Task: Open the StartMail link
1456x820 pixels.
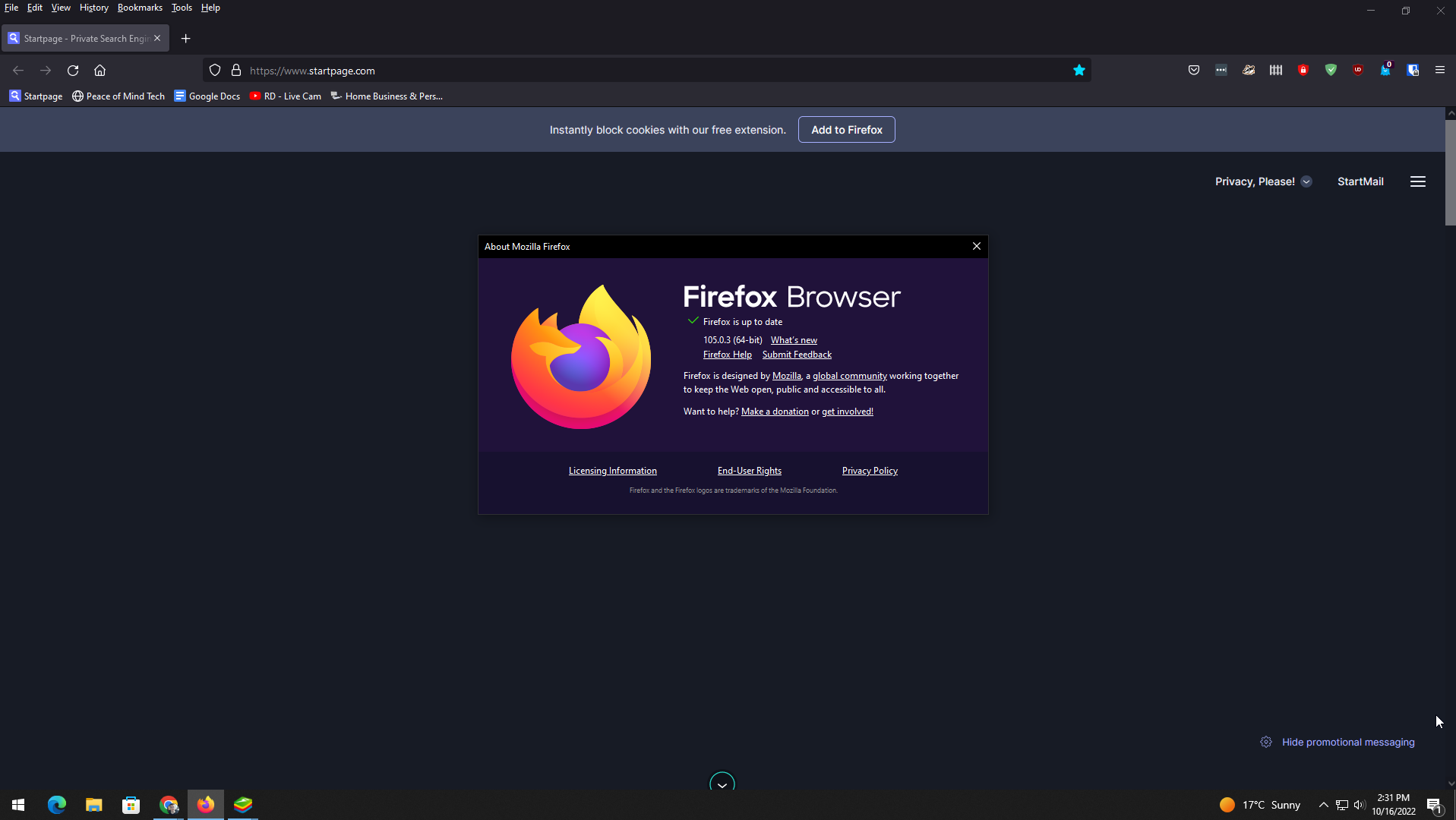Action: 1360,181
